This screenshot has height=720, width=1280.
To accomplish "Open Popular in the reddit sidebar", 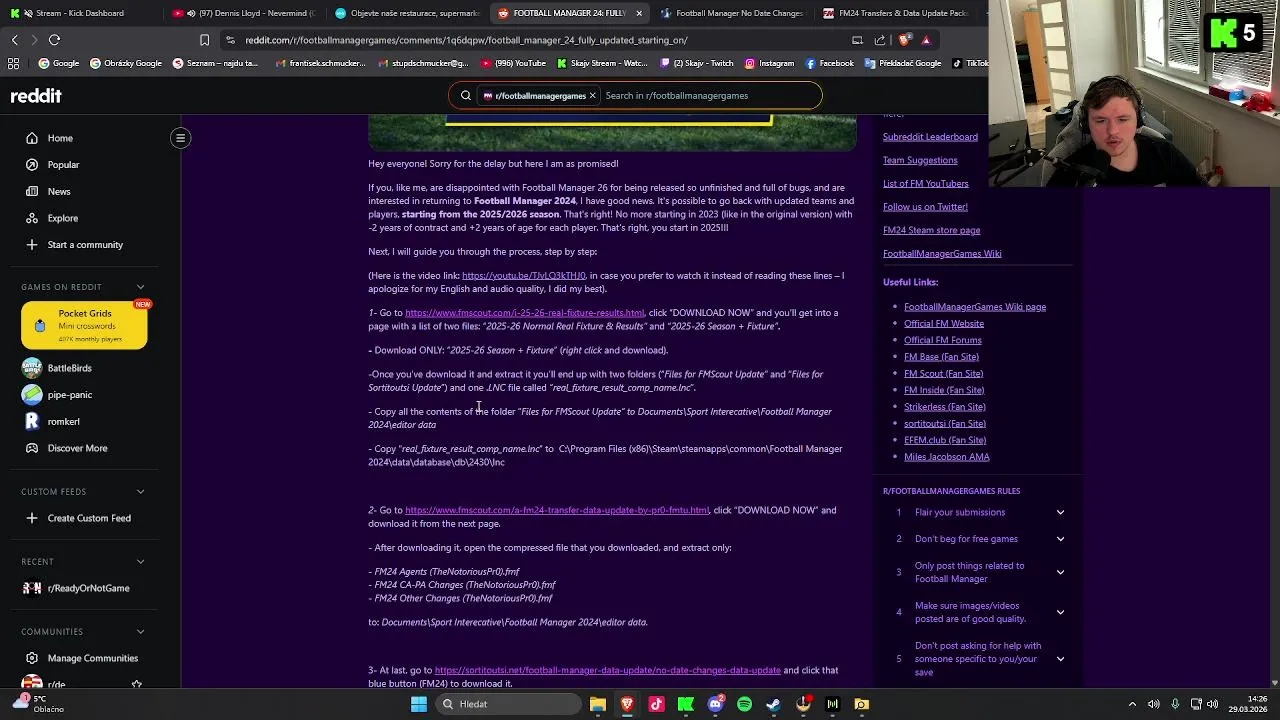I will pos(63,165).
